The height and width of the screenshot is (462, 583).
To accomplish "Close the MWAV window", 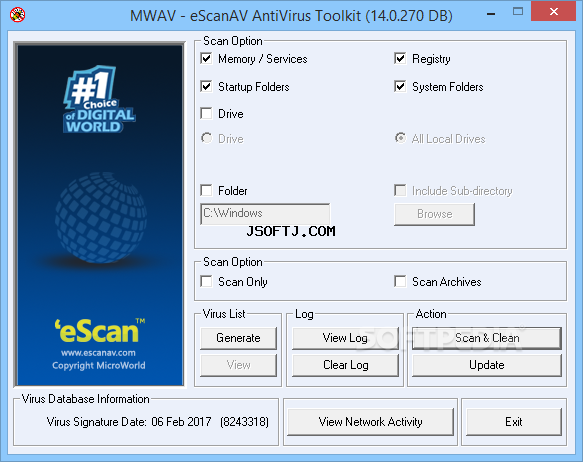I will click(554, 12).
